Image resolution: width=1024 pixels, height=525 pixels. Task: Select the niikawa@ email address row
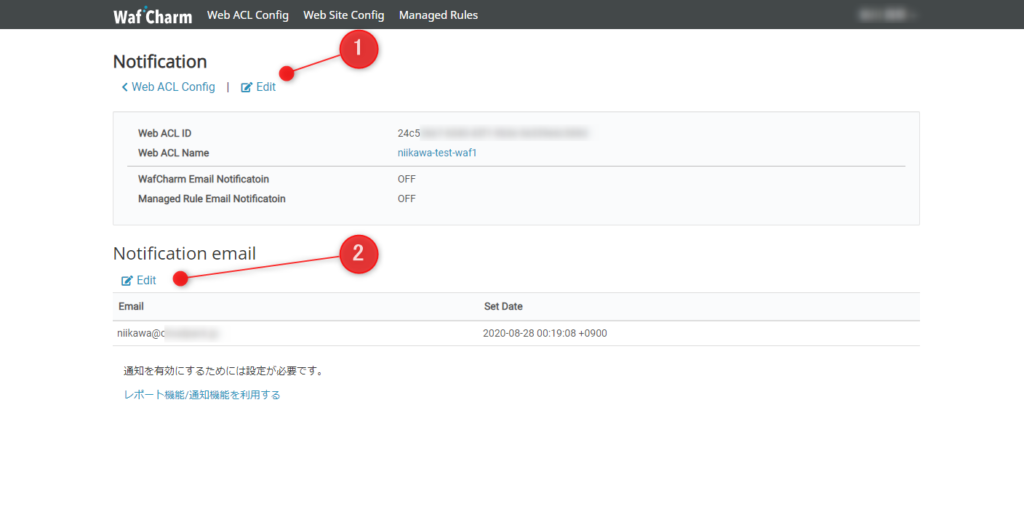tap(168, 333)
